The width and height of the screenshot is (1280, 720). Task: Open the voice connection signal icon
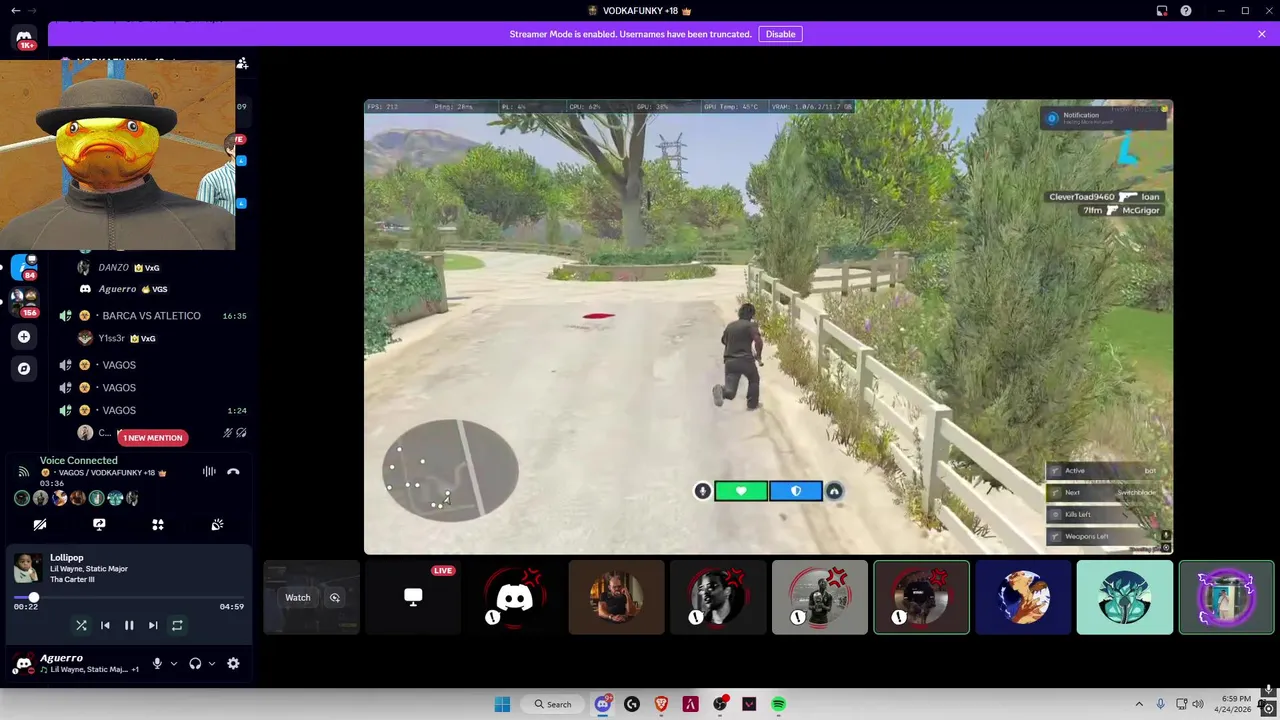click(23, 472)
